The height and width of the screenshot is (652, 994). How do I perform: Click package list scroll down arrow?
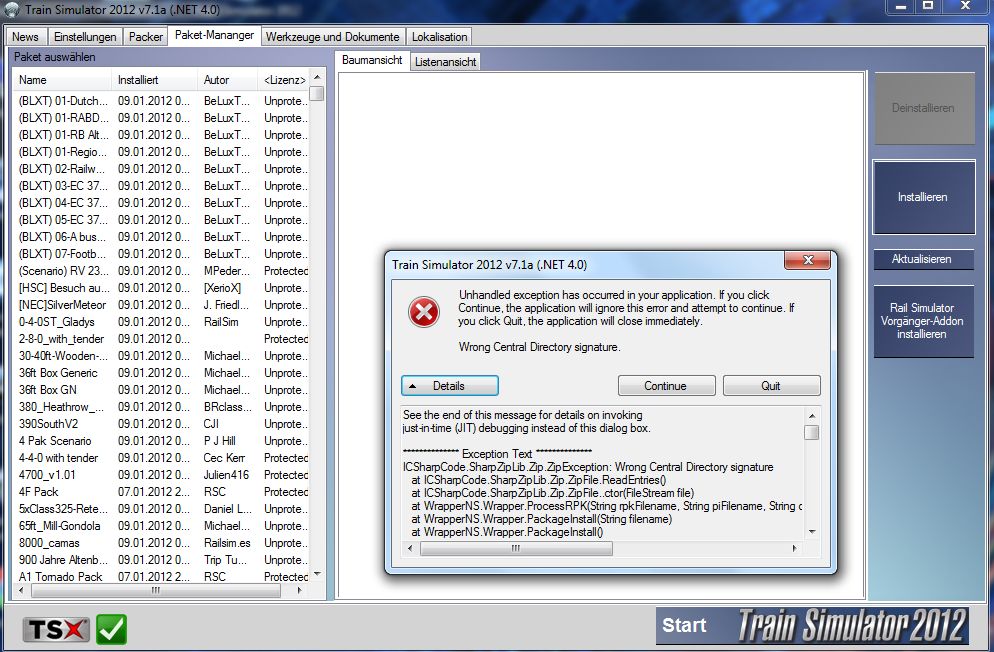(317, 575)
